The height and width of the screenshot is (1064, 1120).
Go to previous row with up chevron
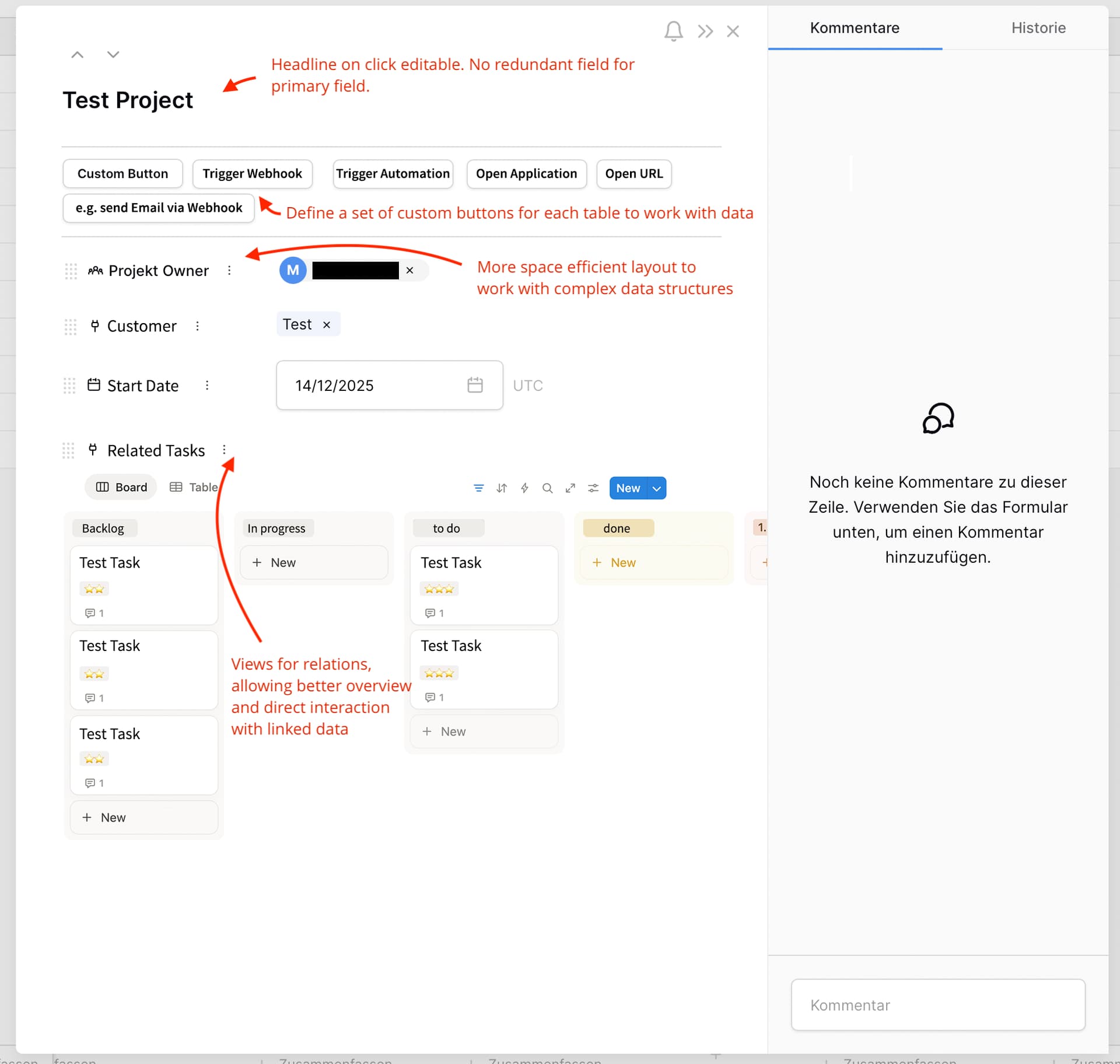click(x=77, y=55)
